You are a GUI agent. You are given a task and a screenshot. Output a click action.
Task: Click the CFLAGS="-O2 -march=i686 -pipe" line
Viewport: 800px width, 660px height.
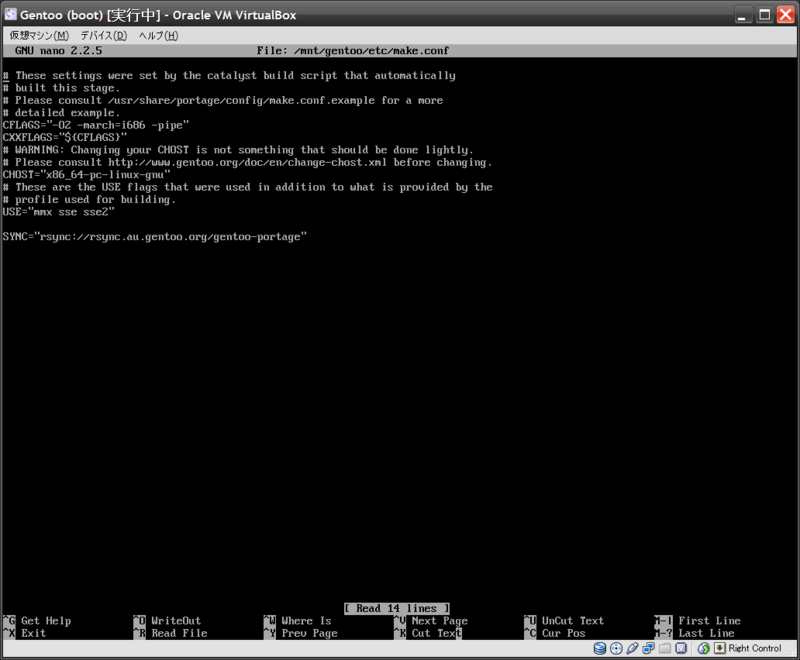click(x=96, y=125)
